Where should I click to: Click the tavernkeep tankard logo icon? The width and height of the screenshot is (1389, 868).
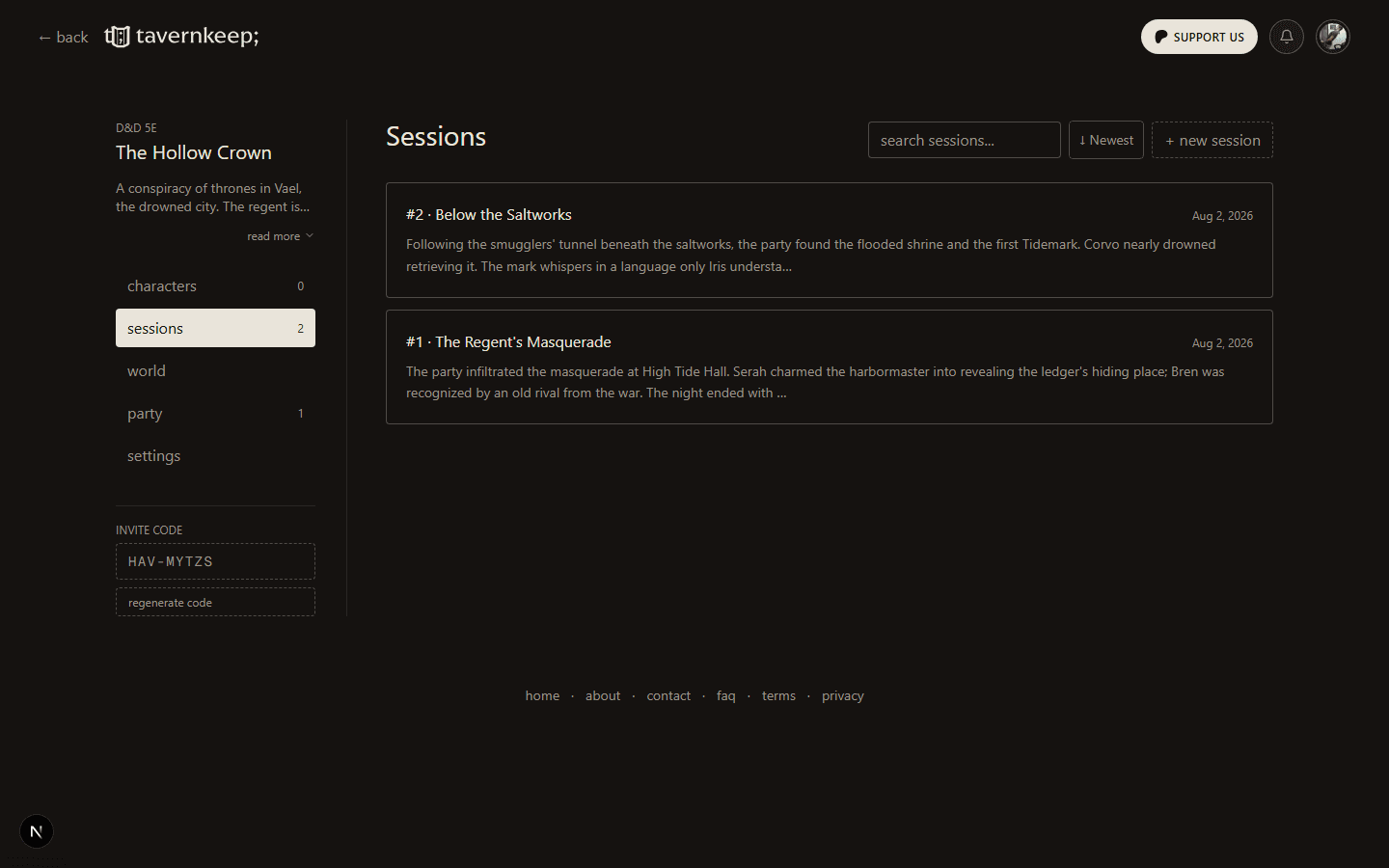(117, 37)
